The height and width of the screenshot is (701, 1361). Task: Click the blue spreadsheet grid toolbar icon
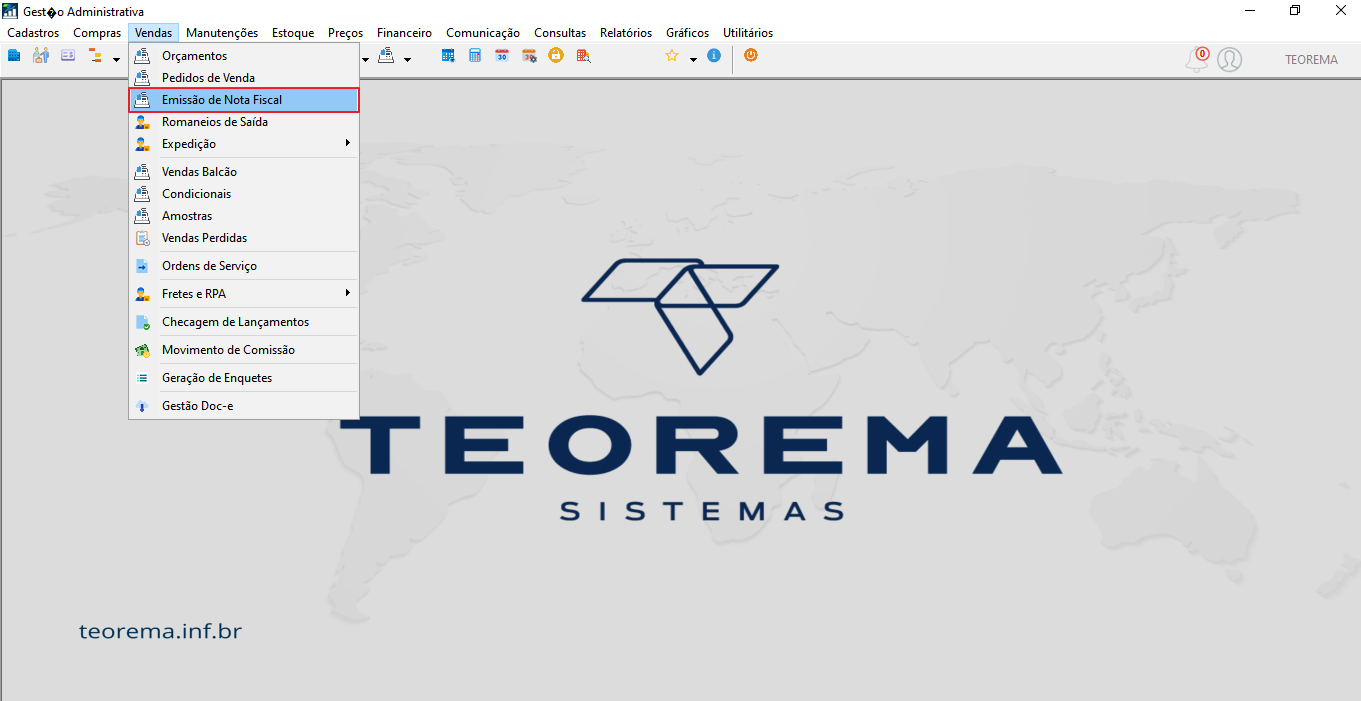[x=448, y=56]
